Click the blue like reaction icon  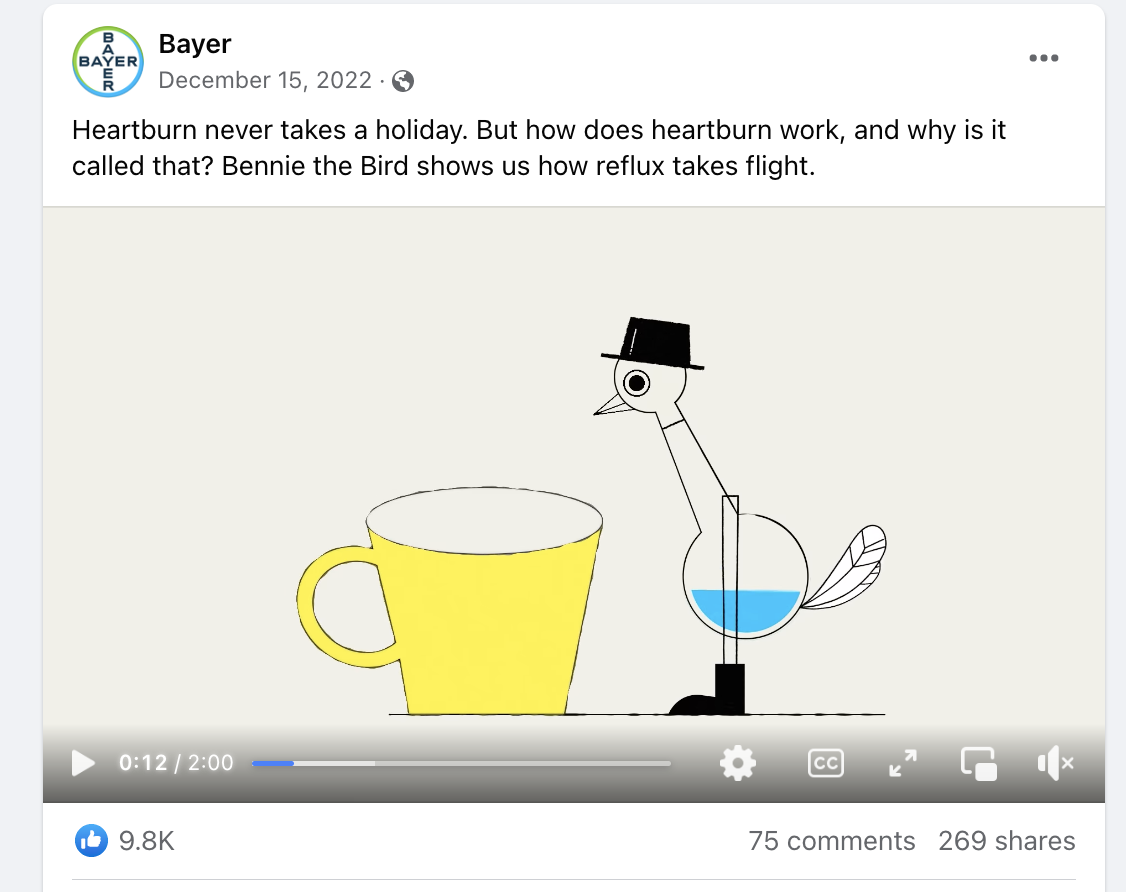pyautogui.click(x=91, y=840)
